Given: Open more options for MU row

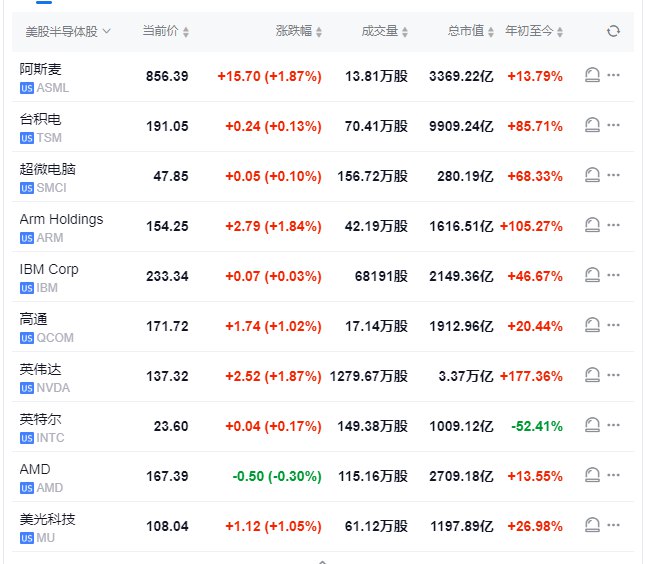Looking at the screenshot, I should [x=613, y=525].
